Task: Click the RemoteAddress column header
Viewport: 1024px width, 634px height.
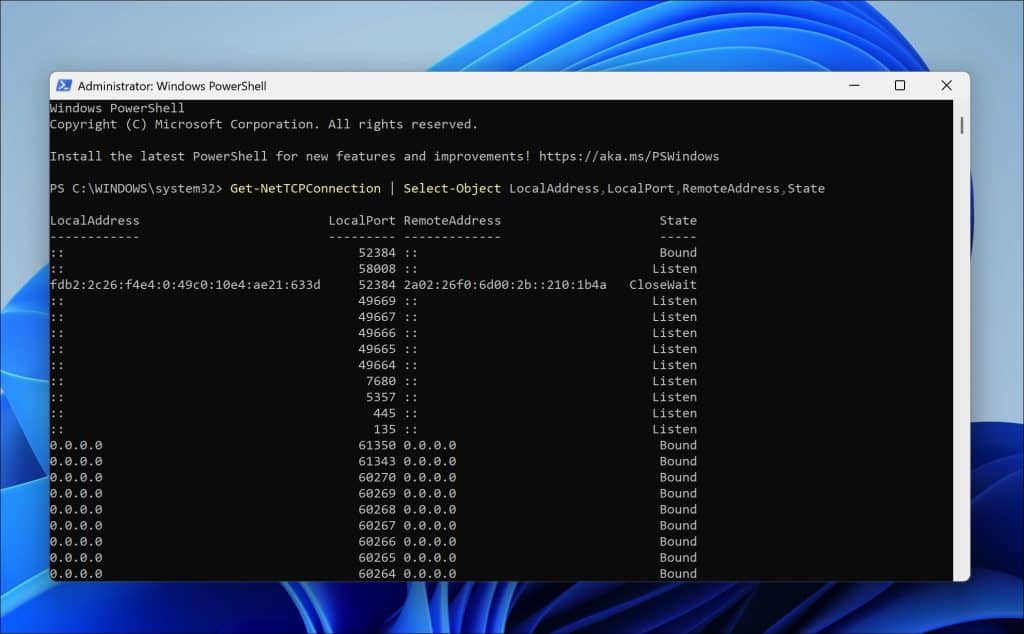Action: pyautogui.click(x=452, y=220)
